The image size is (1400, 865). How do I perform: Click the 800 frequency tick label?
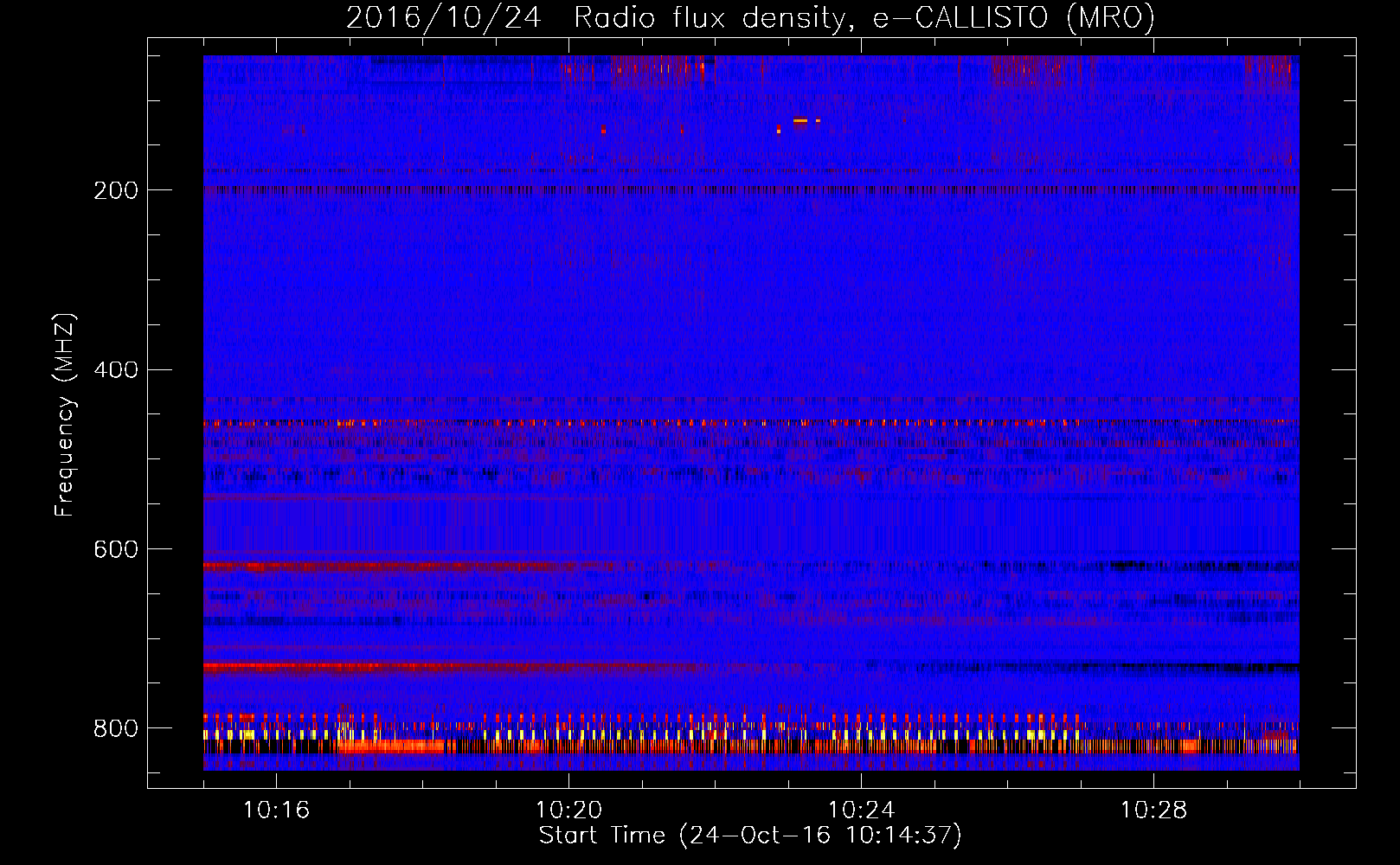pos(116,728)
